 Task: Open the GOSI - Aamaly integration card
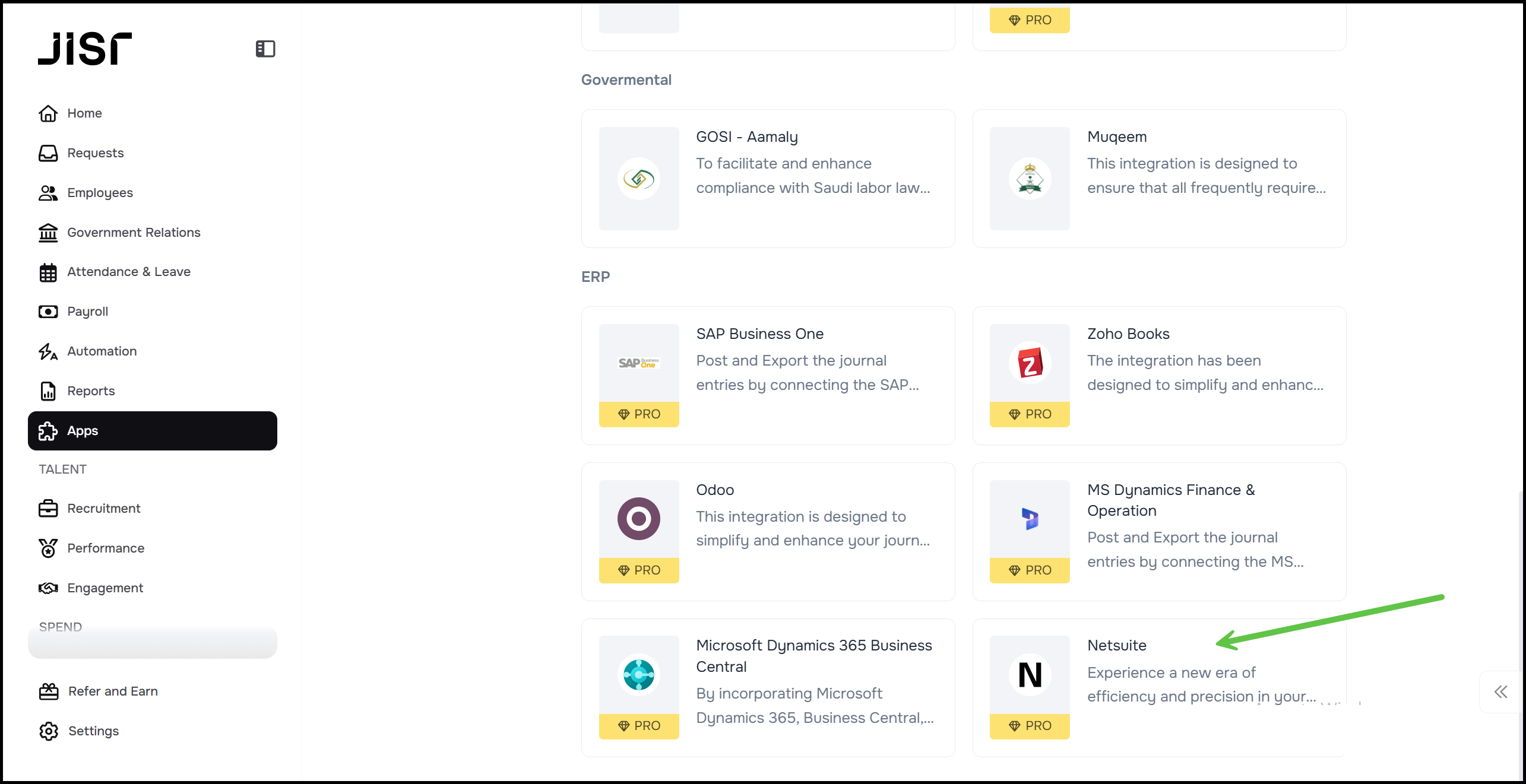point(768,179)
